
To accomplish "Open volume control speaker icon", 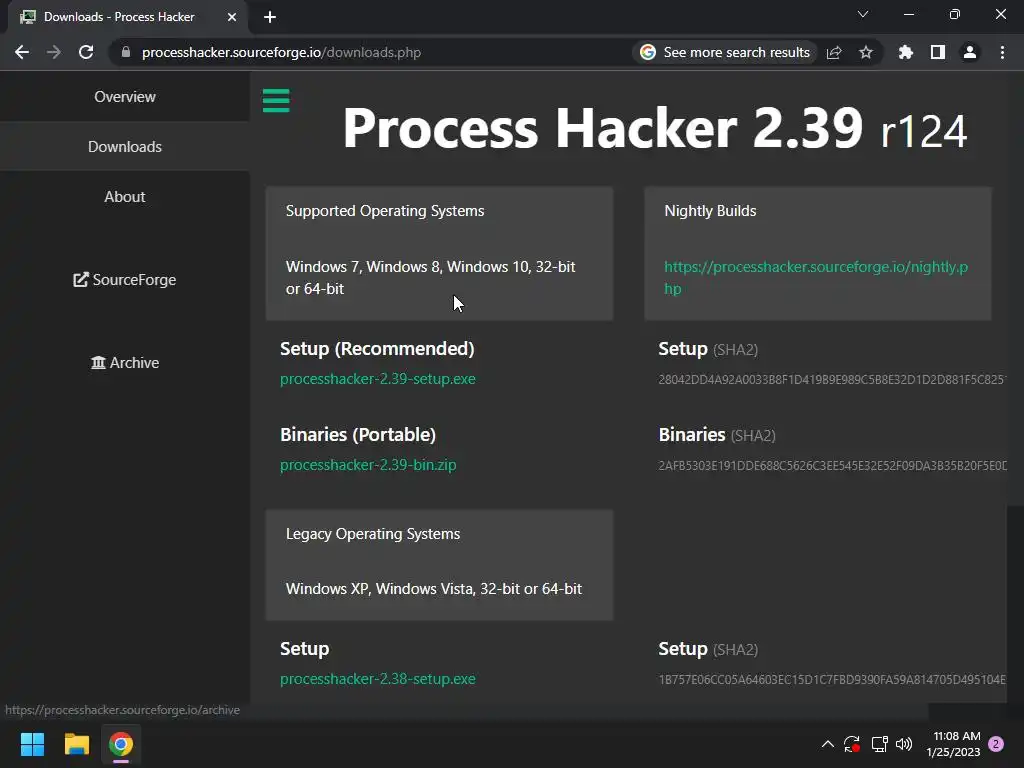I will coord(904,744).
